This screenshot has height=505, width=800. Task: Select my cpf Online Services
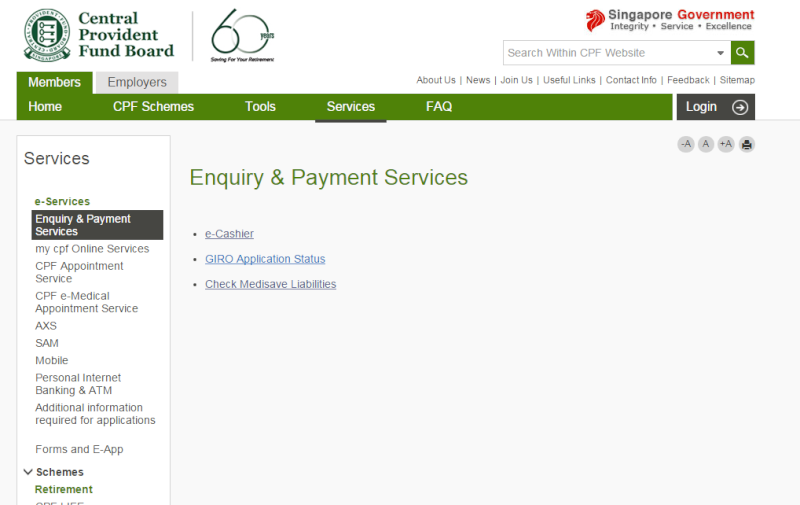tap(92, 249)
